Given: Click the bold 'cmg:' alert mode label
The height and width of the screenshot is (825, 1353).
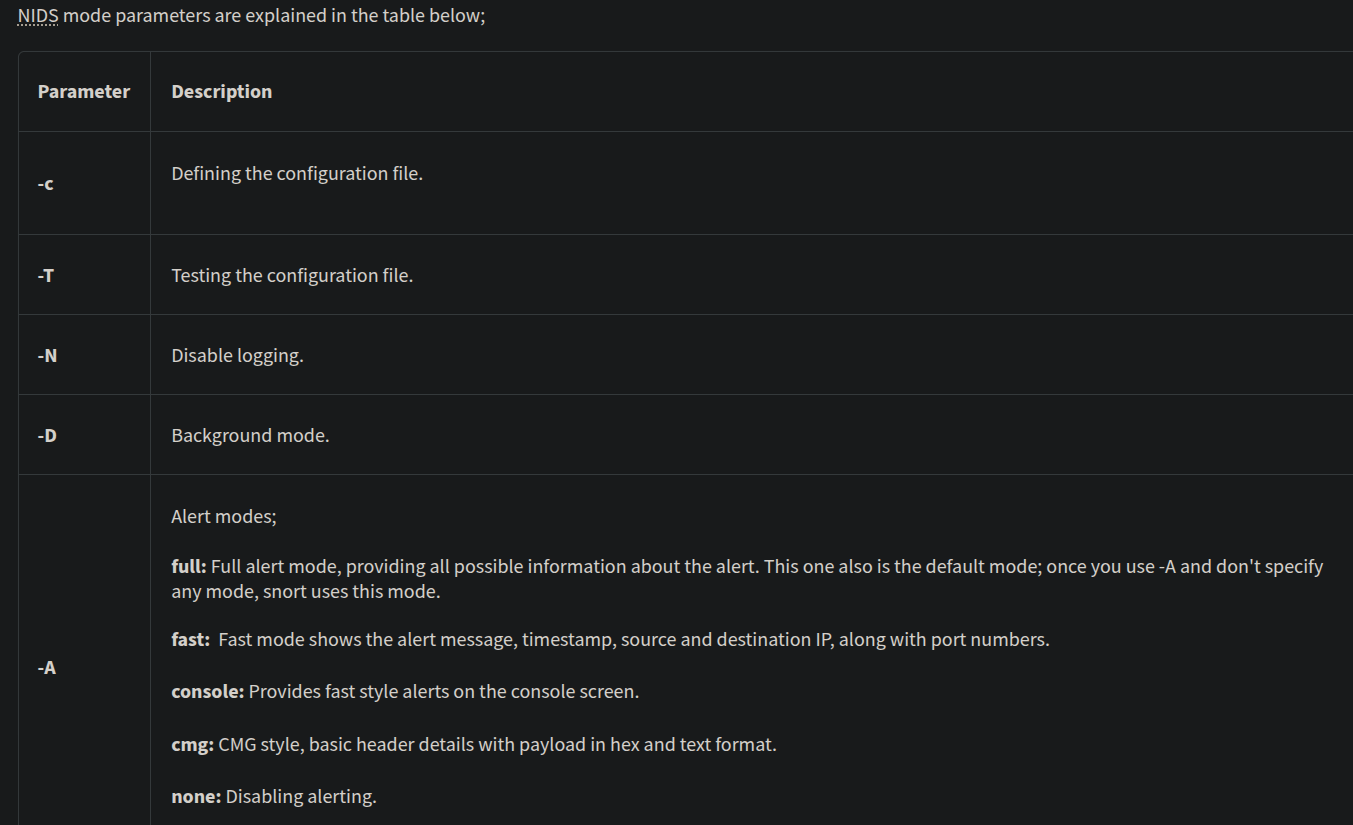Looking at the screenshot, I should click(192, 745).
